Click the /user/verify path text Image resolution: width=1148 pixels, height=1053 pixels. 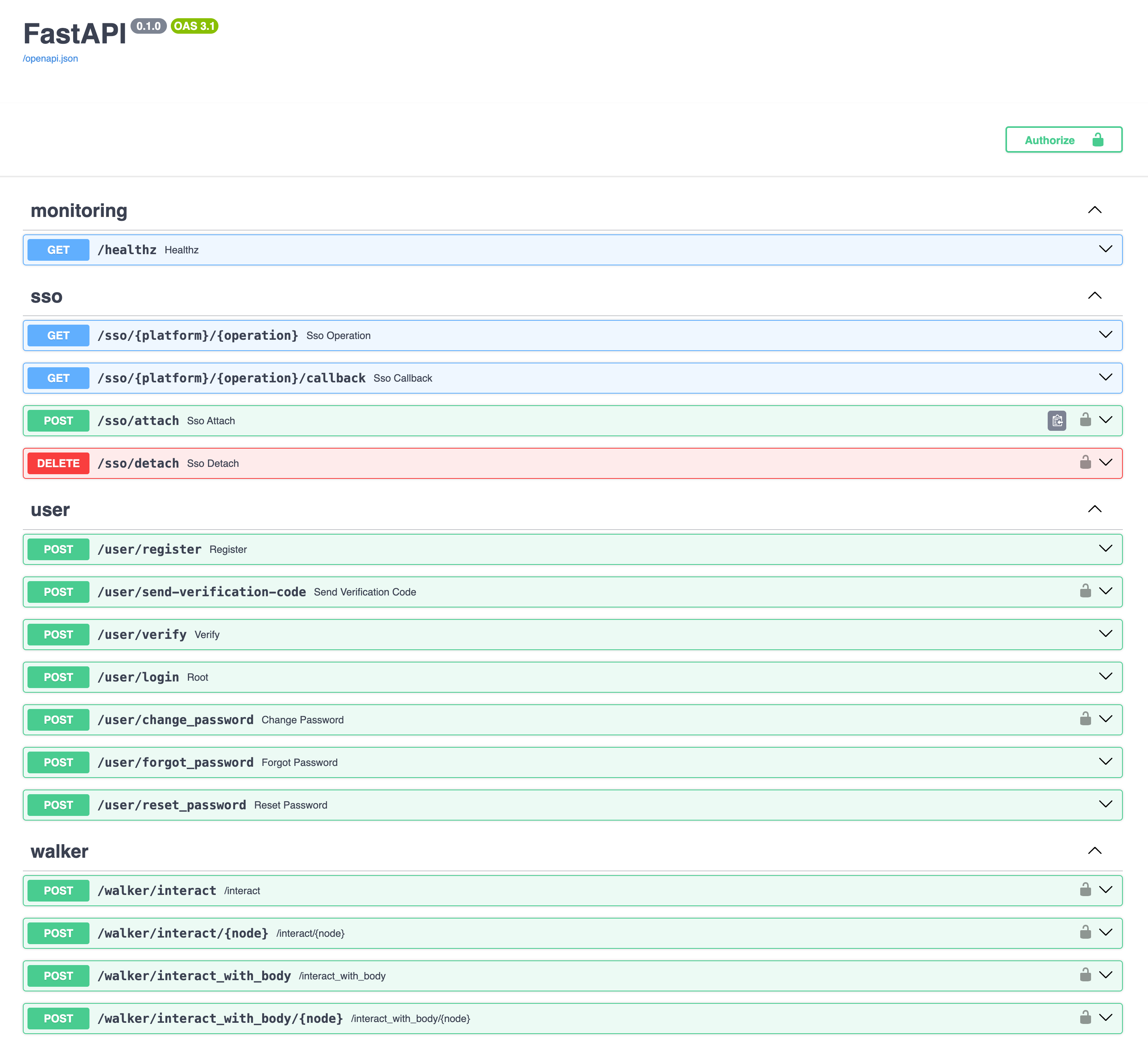pyautogui.click(x=142, y=635)
